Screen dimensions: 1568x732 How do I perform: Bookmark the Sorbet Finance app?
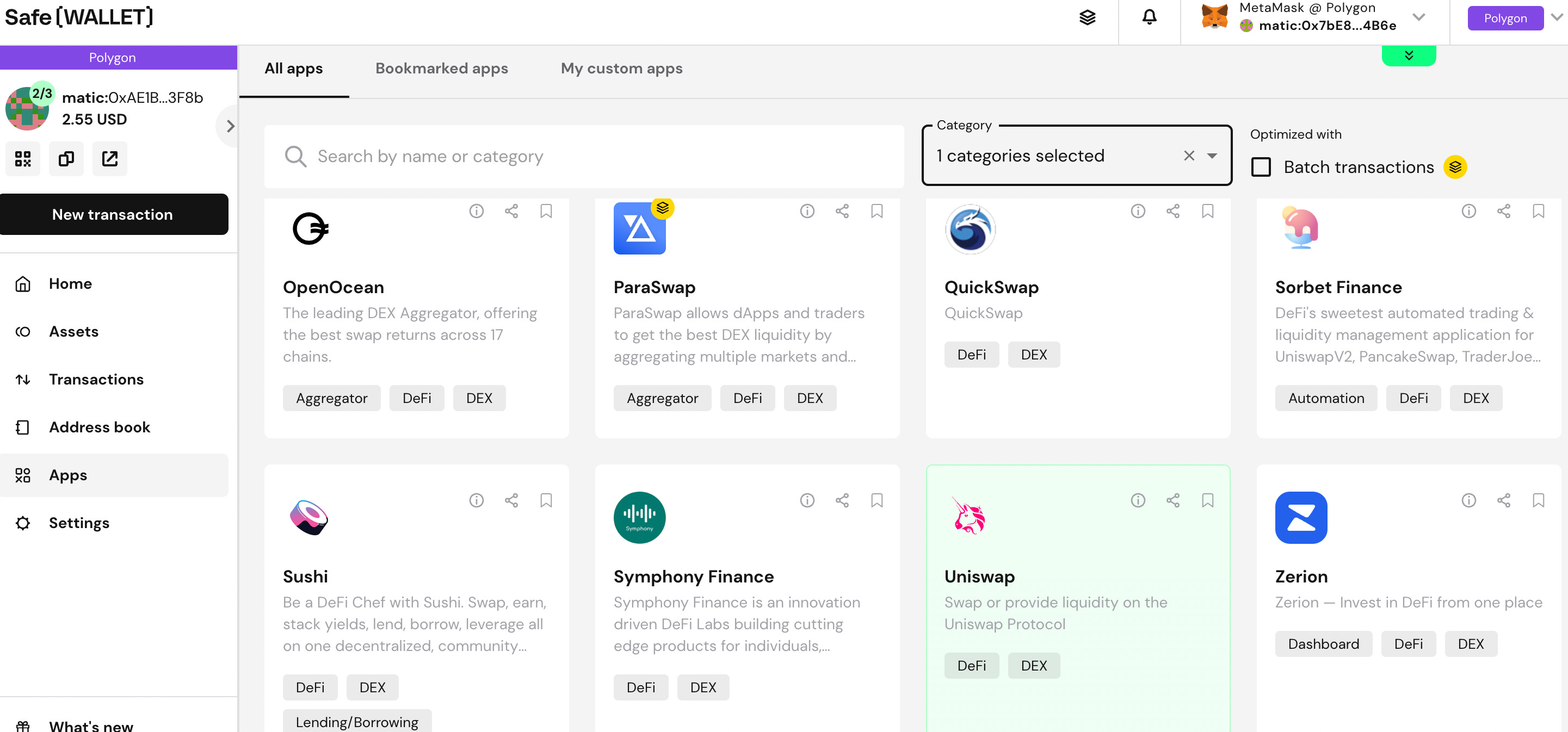pyautogui.click(x=1538, y=211)
